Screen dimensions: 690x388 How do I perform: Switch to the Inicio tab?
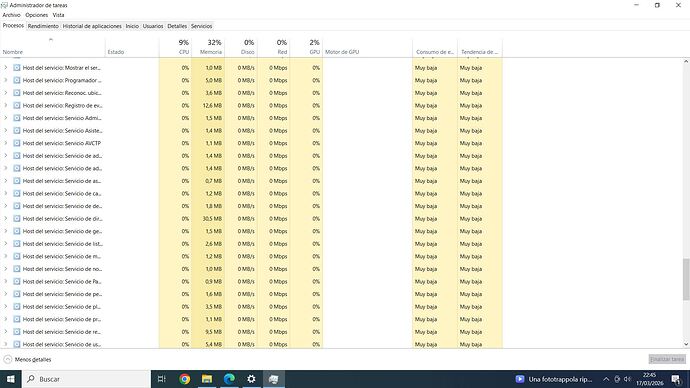pos(132,26)
